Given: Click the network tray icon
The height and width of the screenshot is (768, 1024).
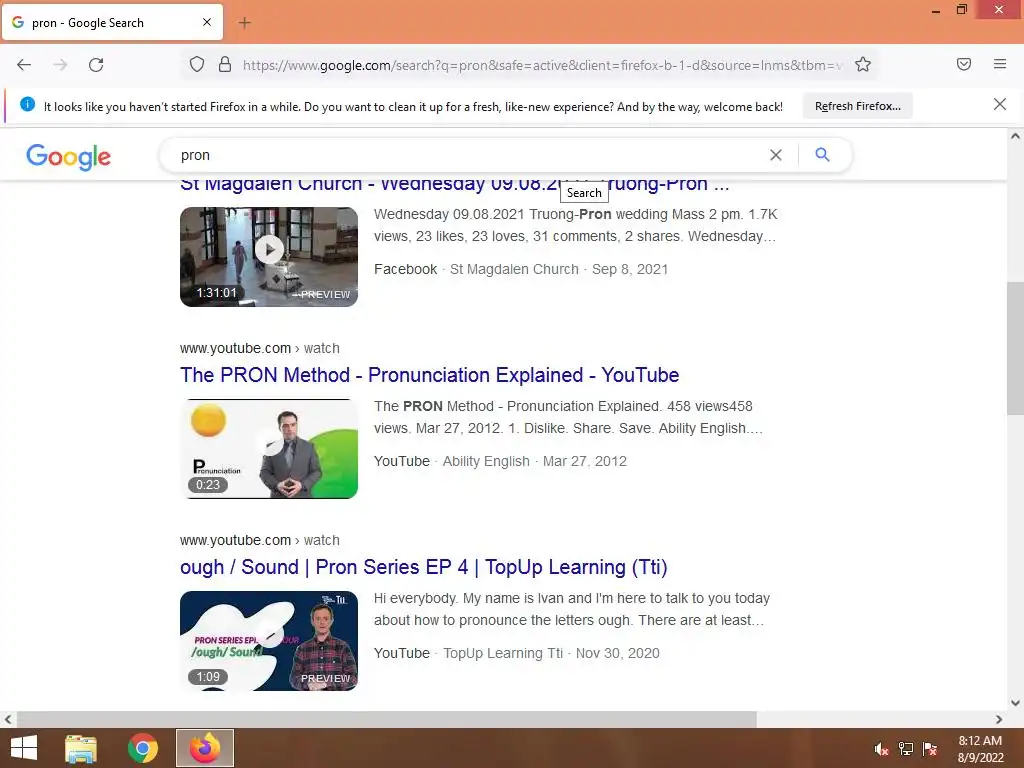Looking at the screenshot, I should [x=906, y=749].
